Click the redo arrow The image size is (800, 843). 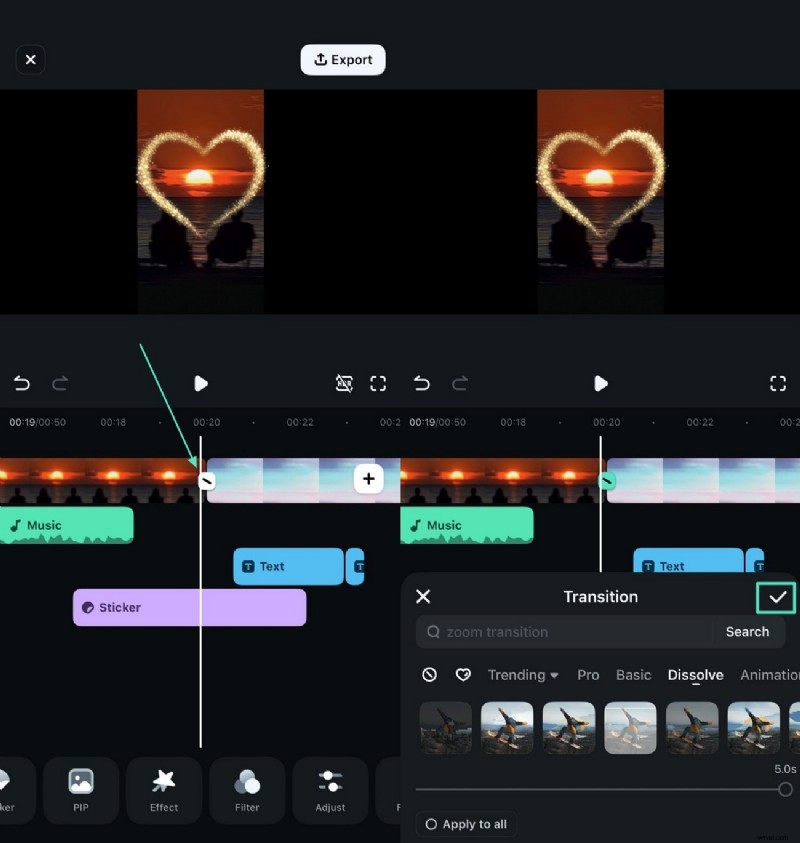click(60, 383)
